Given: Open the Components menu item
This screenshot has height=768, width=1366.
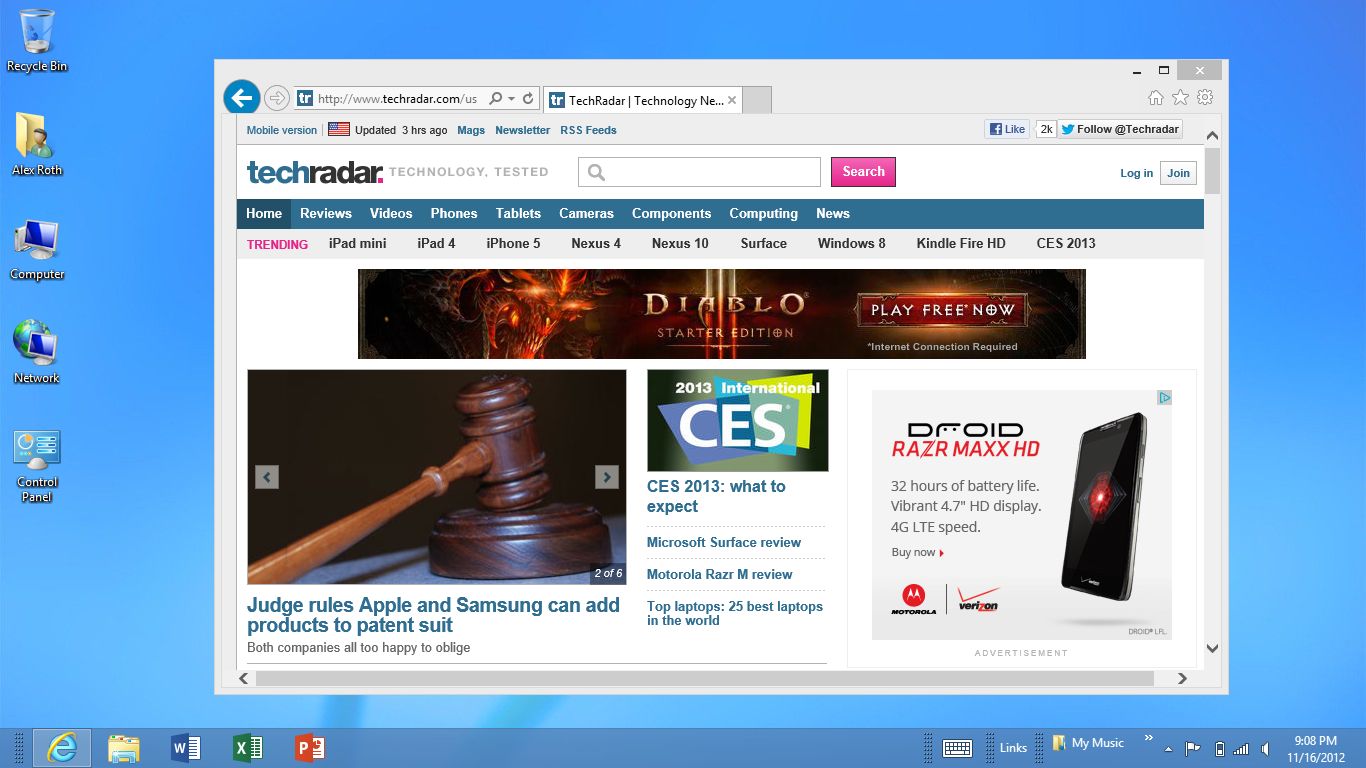Looking at the screenshot, I should tap(671, 214).
